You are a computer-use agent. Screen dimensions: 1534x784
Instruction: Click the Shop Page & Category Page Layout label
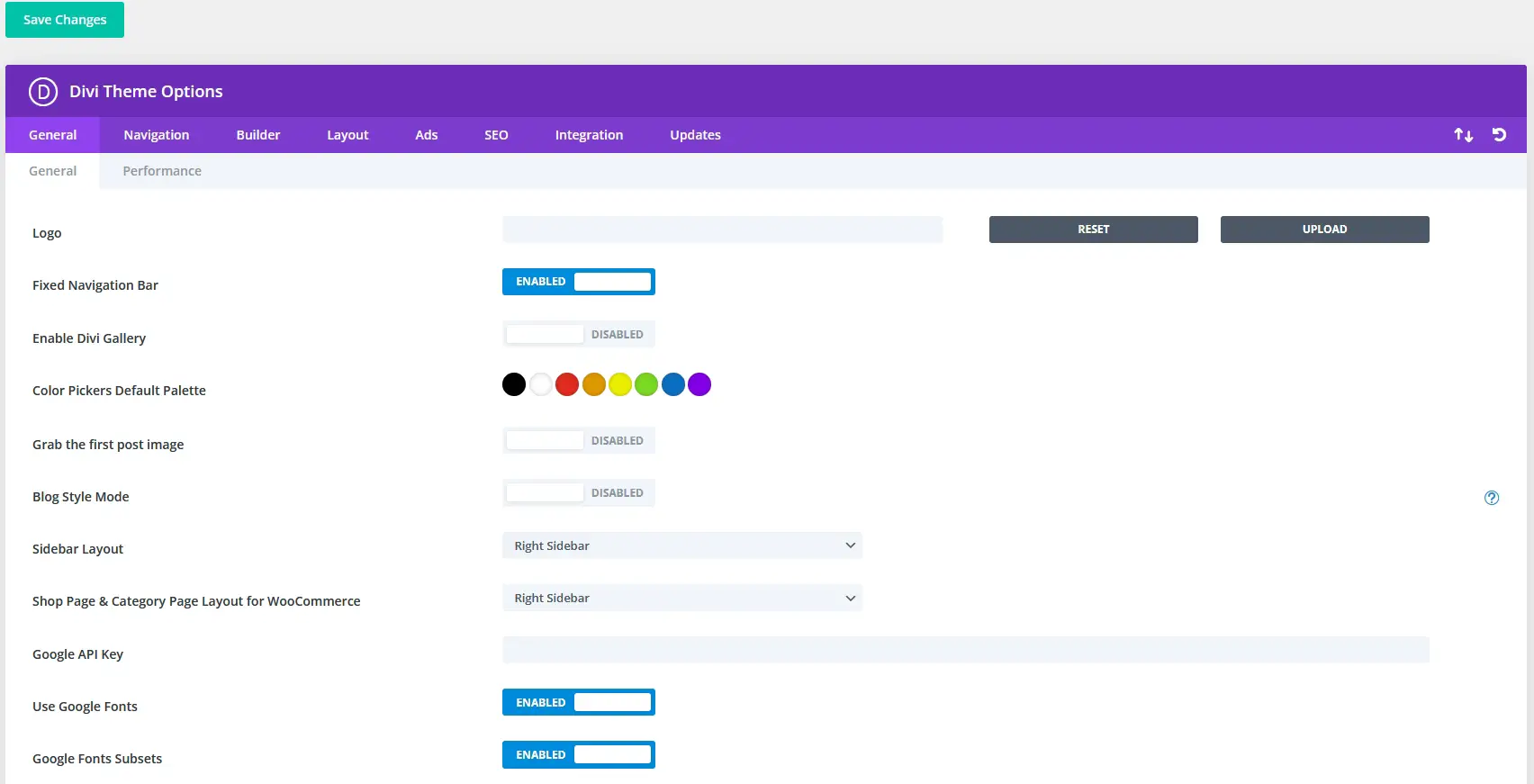[196, 601]
